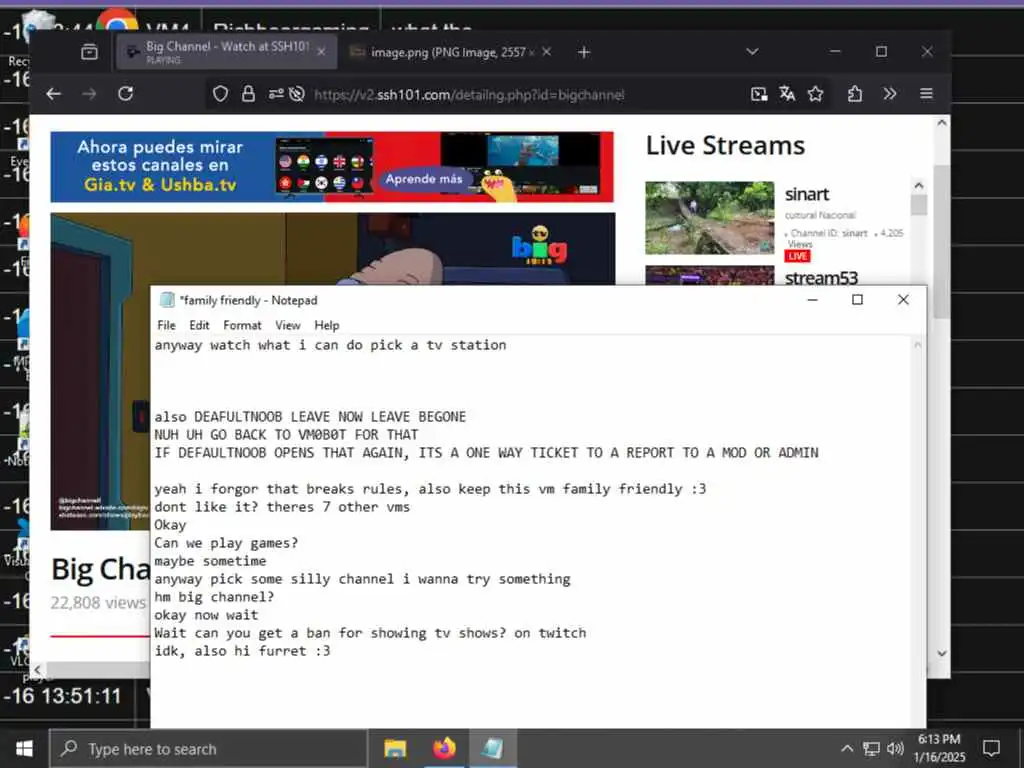Viewport: 1024px width, 768px height.
Task: Open Notepad Format menu
Action: click(x=242, y=325)
